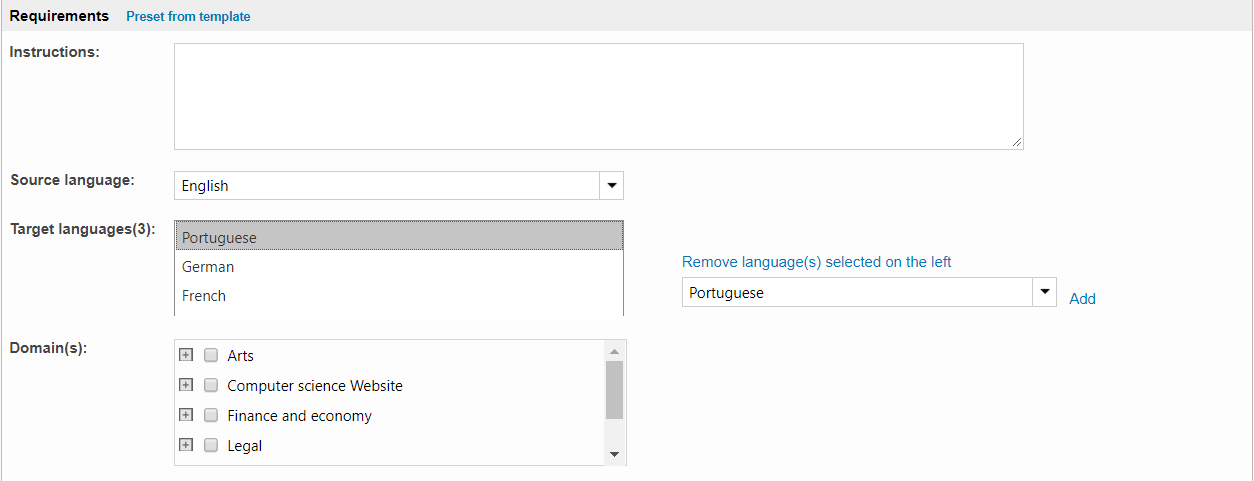The width and height of the screenshot is (1254, 481).
Task: Expand the Finance and economy node
Action: coord(185,415)
